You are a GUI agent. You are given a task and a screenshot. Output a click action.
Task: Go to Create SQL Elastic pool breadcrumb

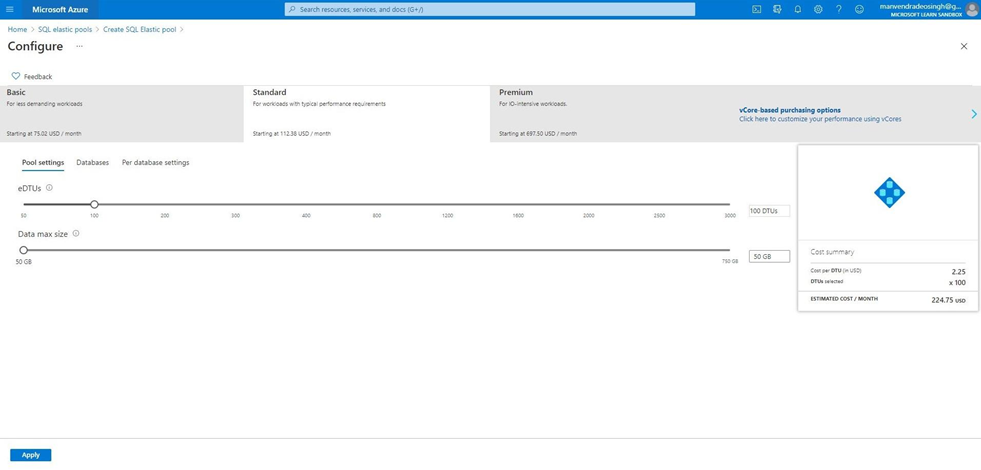click(x=140, y=29)
